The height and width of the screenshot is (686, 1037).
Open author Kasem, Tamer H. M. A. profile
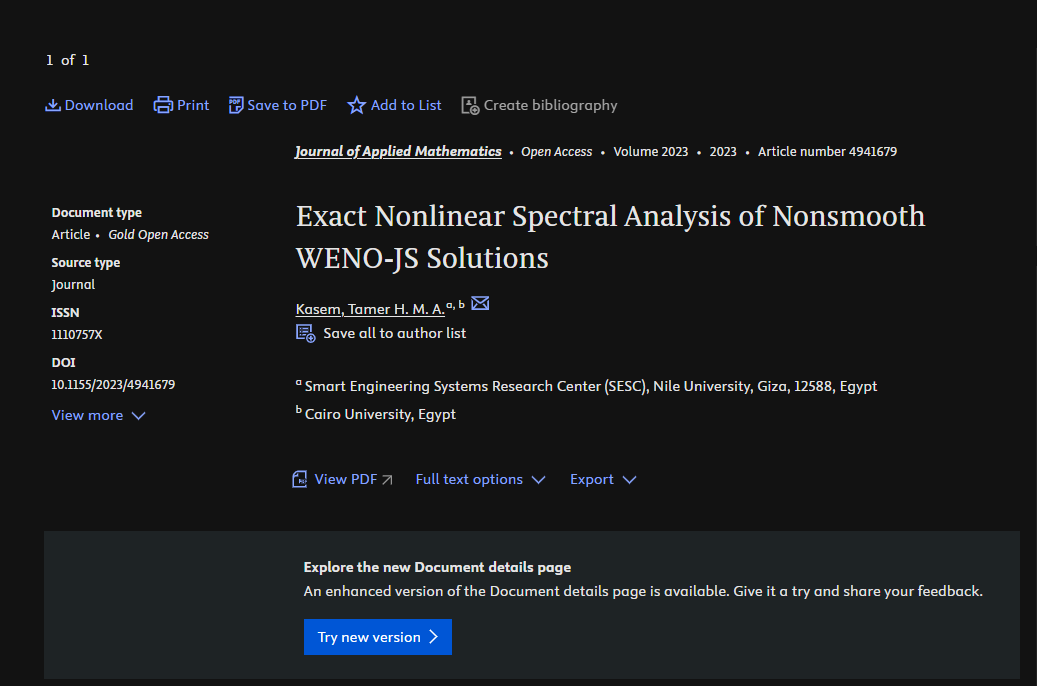click(370, 309)
